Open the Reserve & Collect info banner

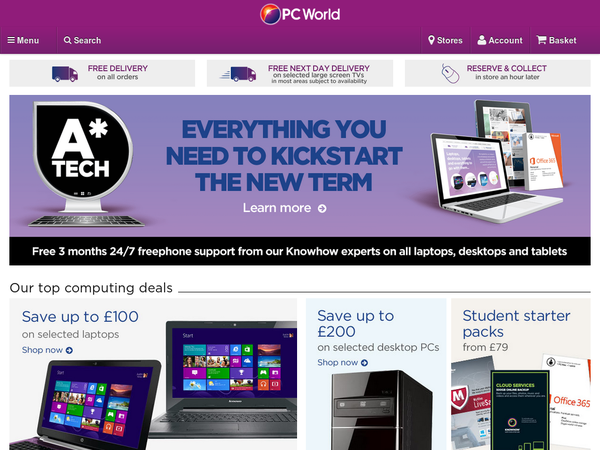pos(497,73)
